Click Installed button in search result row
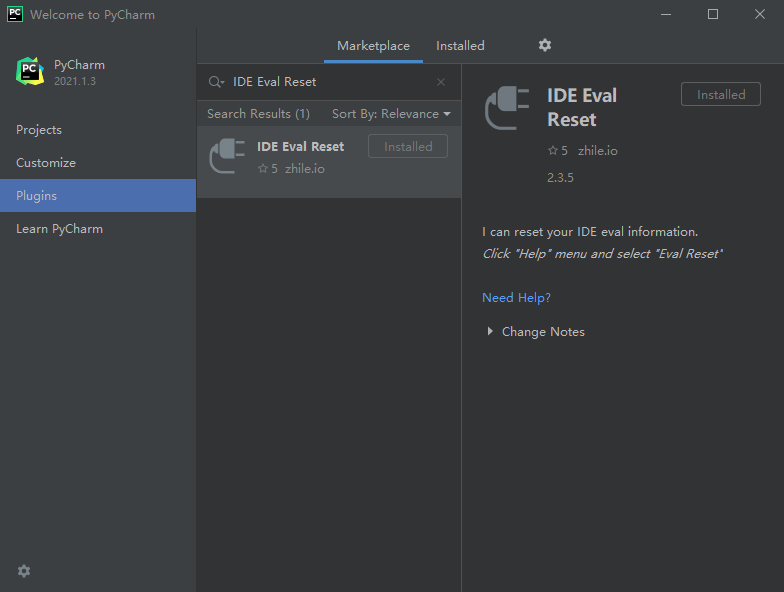The width and height of the screenshot is (784, 592). 408,146
